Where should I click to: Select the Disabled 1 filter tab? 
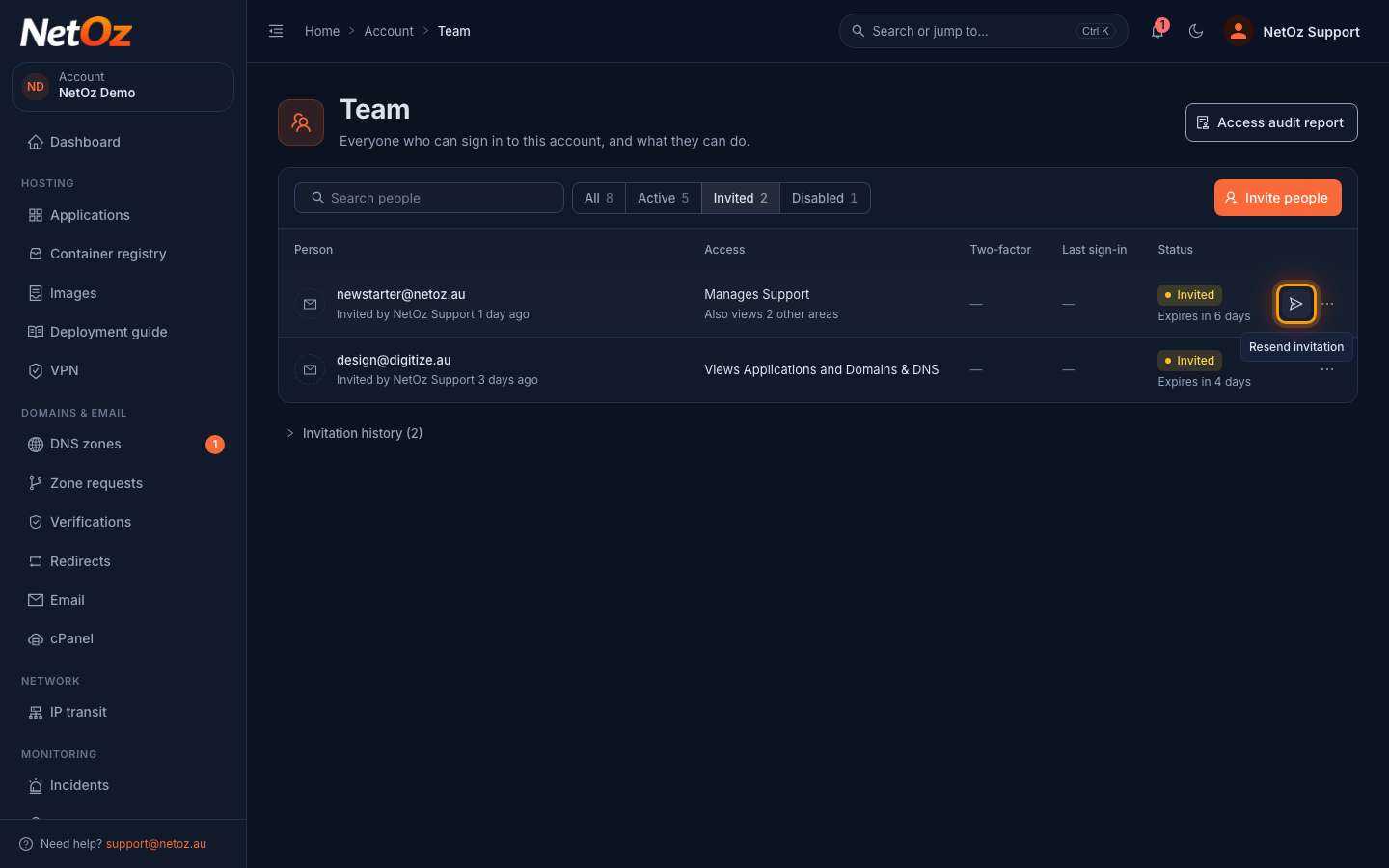pos(825,198)
